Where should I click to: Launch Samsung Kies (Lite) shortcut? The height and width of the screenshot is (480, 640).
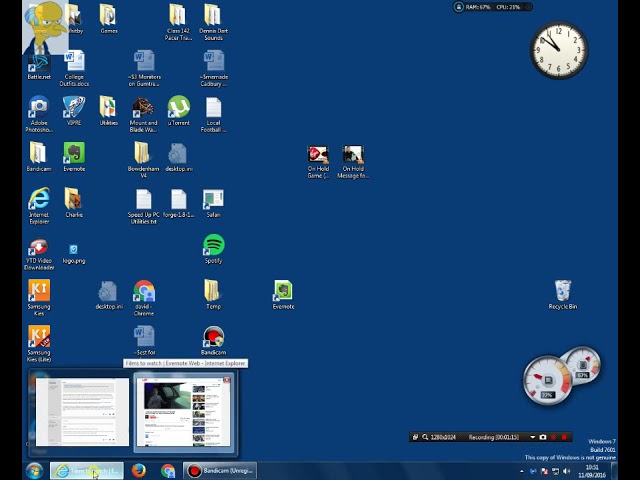point(39,344)
